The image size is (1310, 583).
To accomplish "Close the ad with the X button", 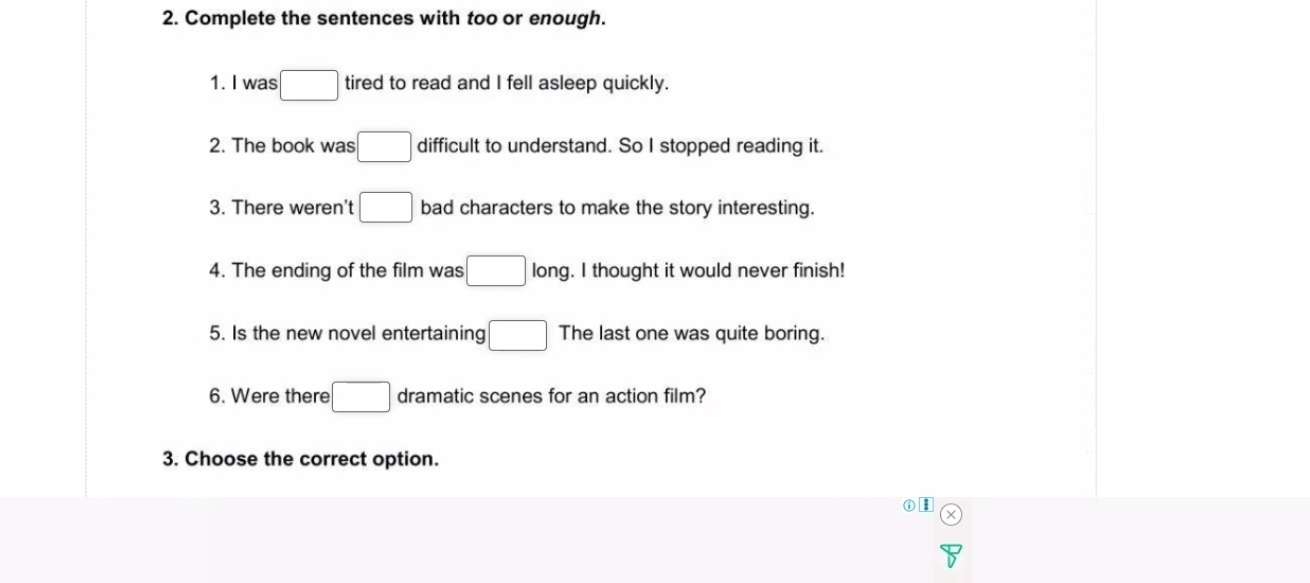I will click(951, 515).
